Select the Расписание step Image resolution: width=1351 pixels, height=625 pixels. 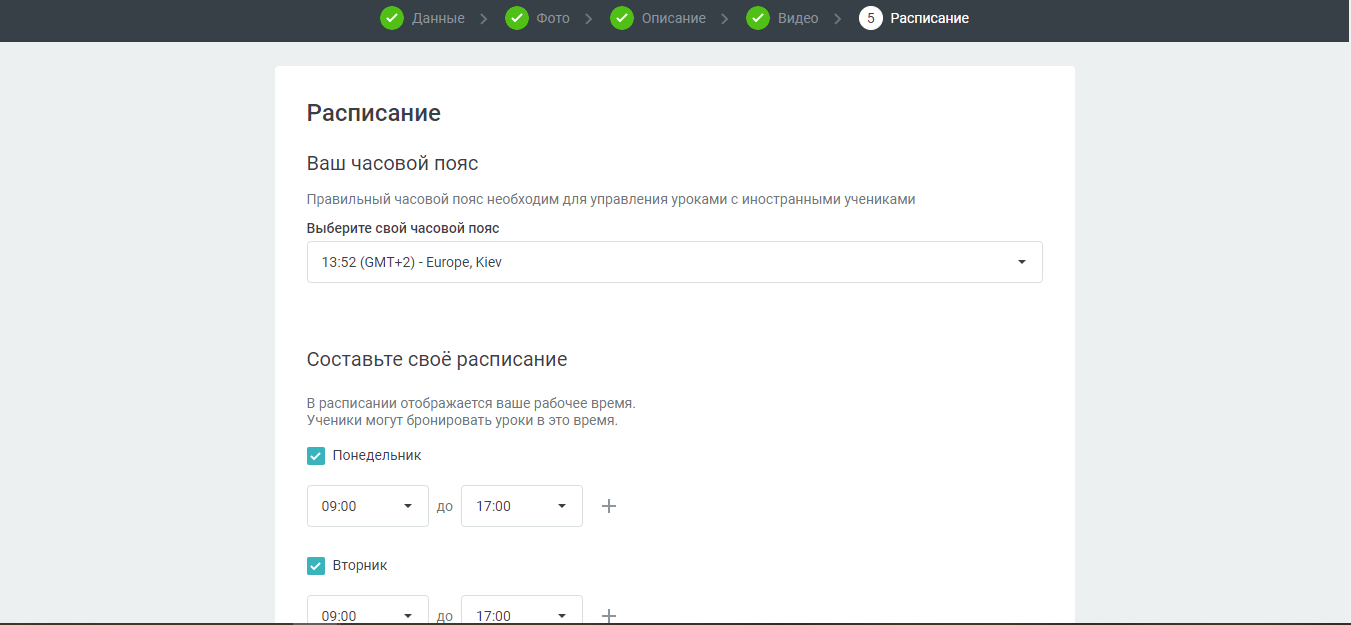[x=930, y=18]
